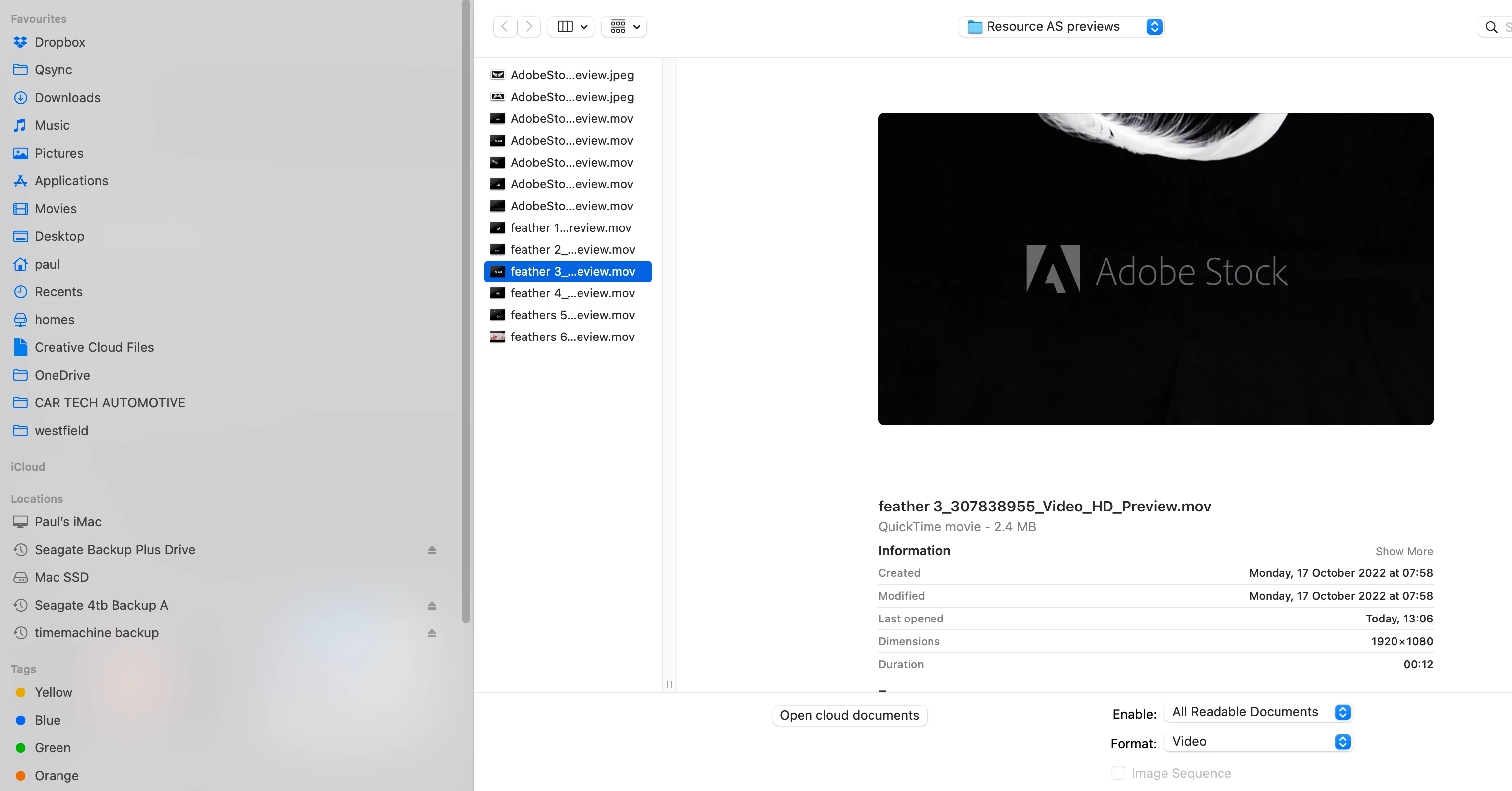Image resolution: width=1512 pixels, height=791 pixels.
Task: Open the Downloads sidebar folder
Action: [x=67, y=98]
